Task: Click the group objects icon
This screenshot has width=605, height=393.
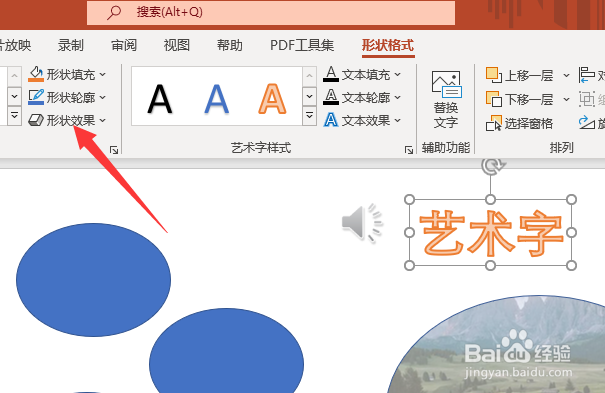Action: point(586,99)
